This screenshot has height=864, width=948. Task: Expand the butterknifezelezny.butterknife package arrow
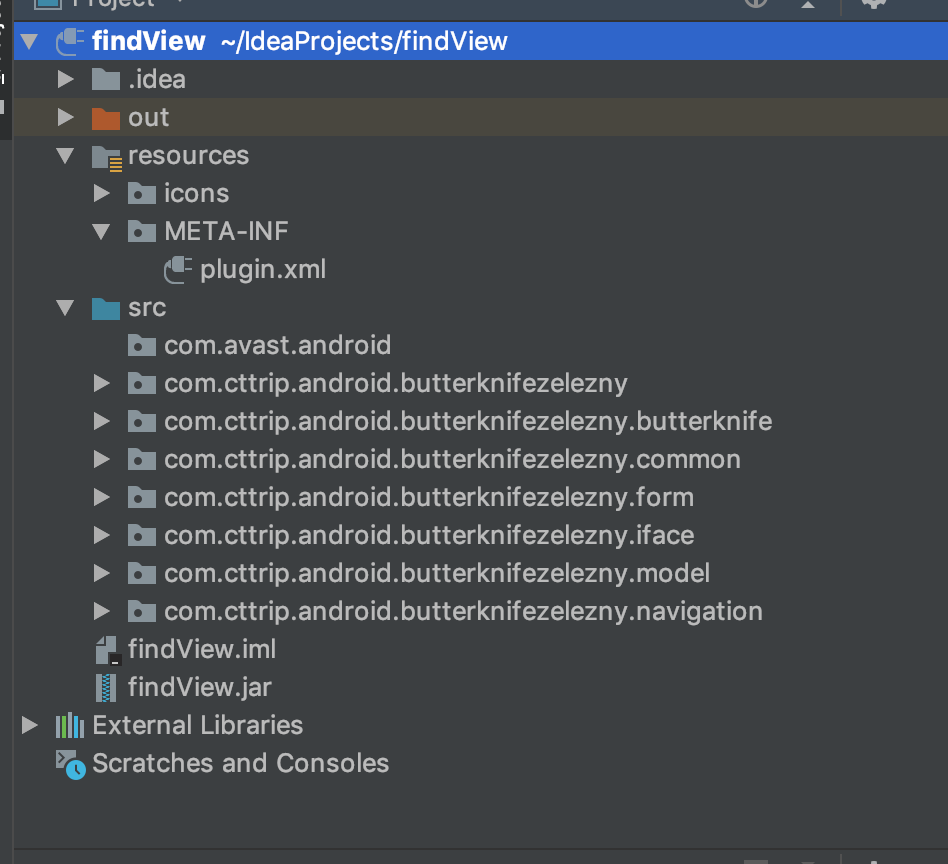point(102,421)
